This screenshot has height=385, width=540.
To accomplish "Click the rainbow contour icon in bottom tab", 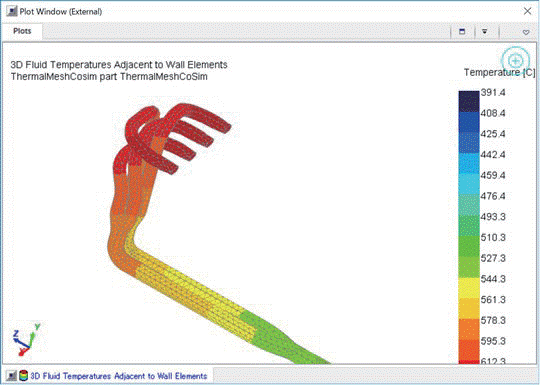I will (23, 376).
